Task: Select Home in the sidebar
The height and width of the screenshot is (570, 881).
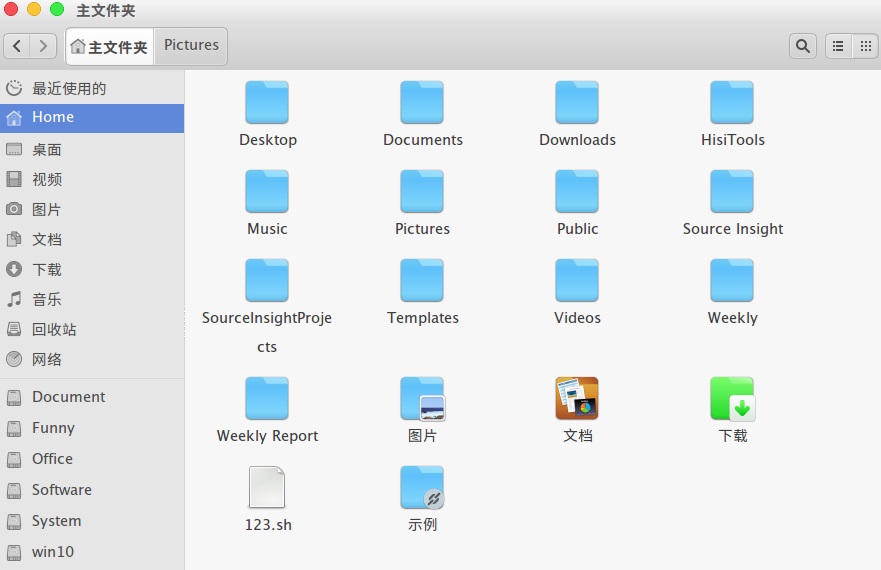Action: pos(92,117)
